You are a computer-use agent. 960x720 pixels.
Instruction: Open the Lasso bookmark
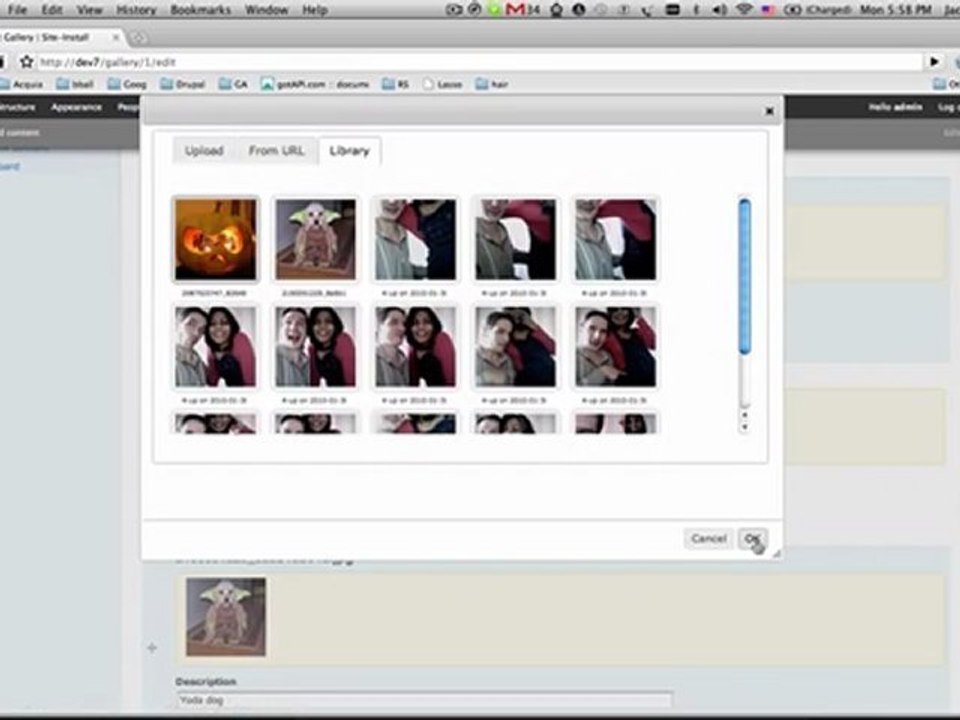tap(442, 84)
